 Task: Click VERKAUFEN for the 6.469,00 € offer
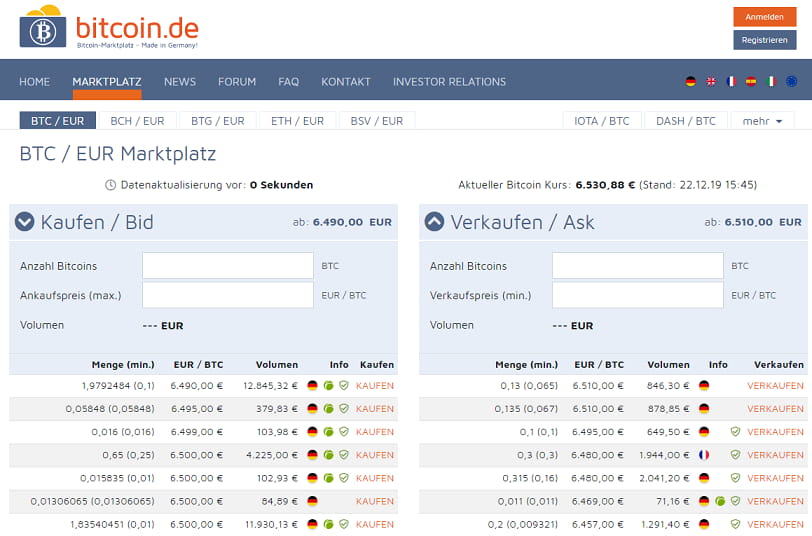[x=775, y=501]
